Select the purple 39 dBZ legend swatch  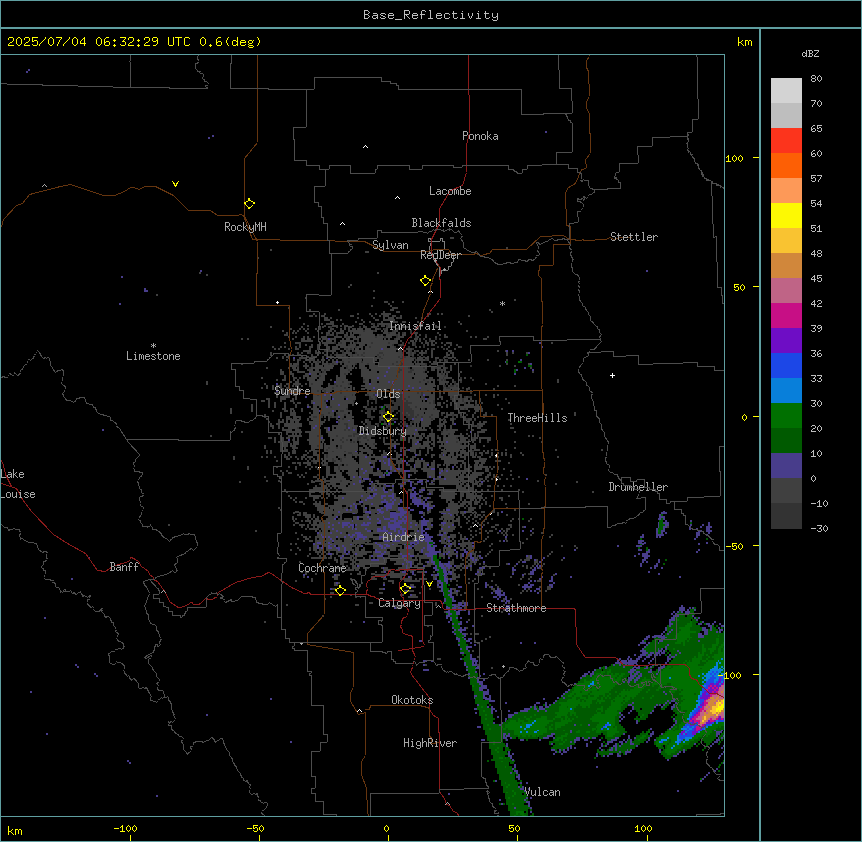tap(786, 340)
